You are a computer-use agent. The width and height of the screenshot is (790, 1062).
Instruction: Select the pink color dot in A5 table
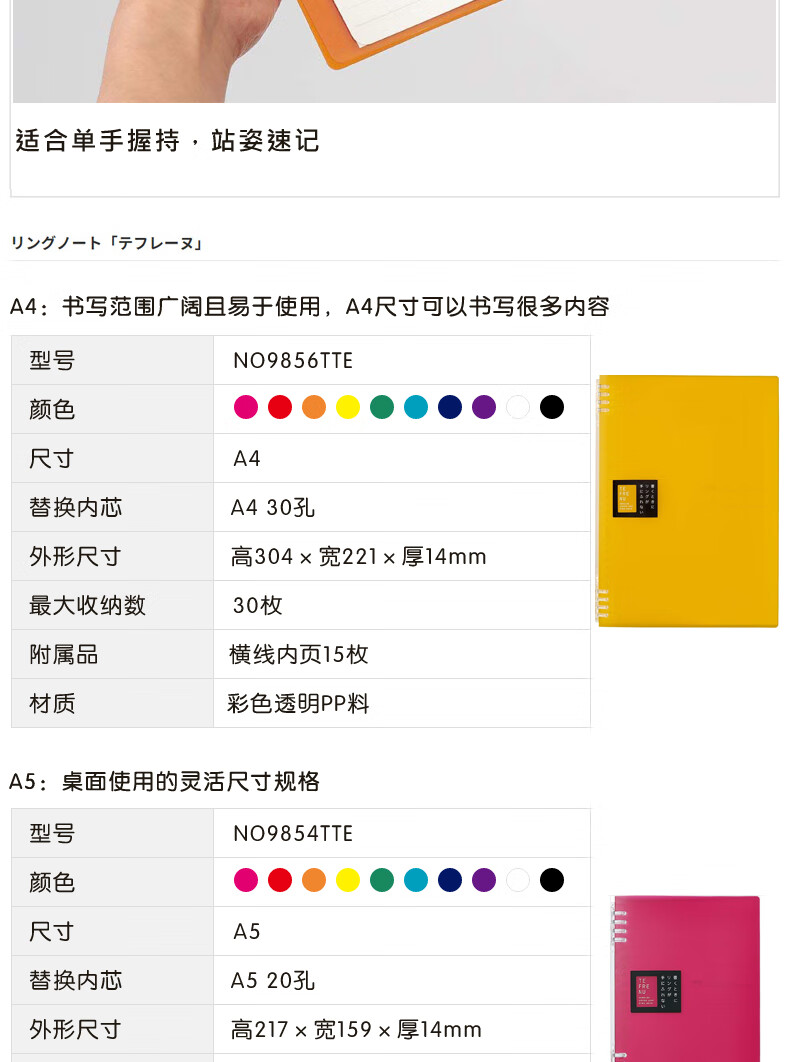click(245, 880)
